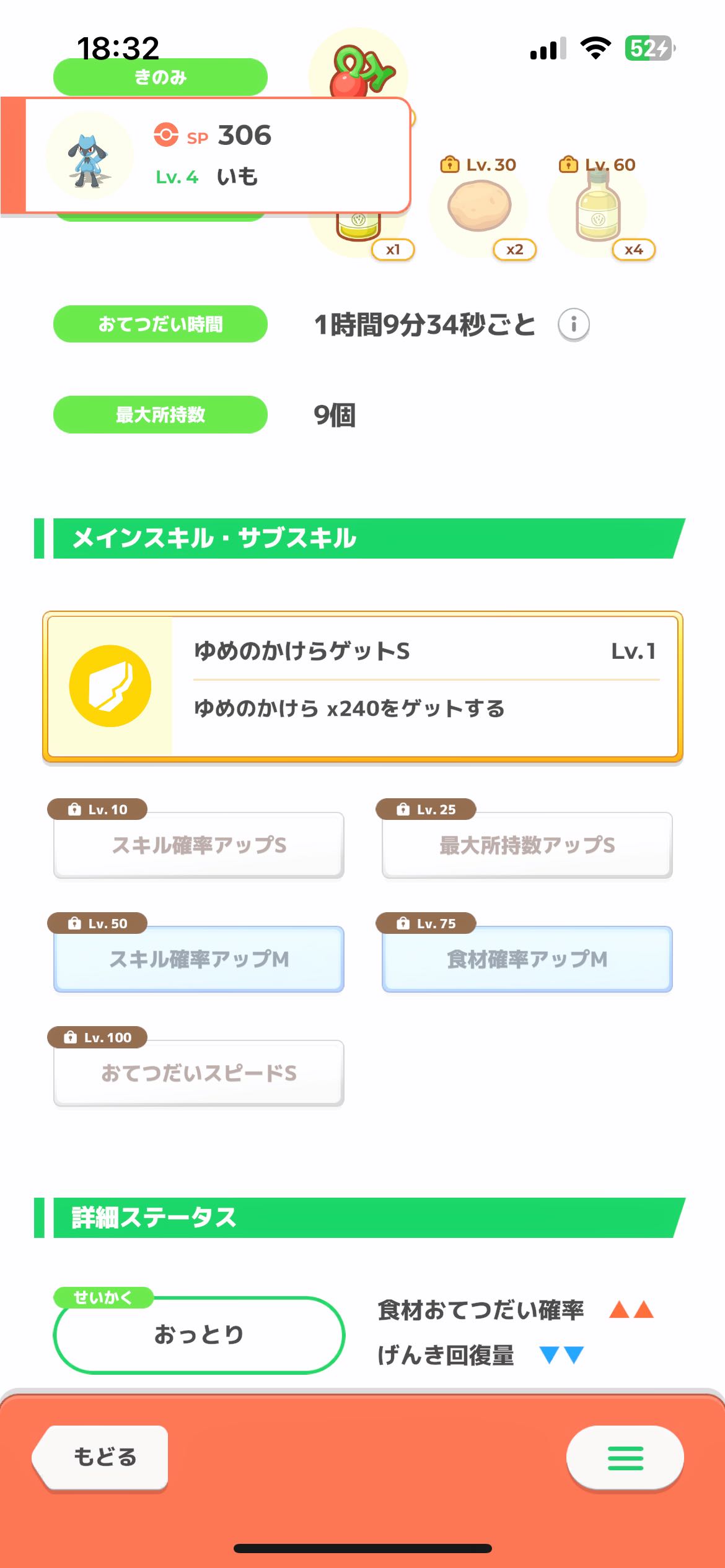725x1568 pixels.
Task: Select locked subskill 最大所持数アップS
Action: coord(527,845)
